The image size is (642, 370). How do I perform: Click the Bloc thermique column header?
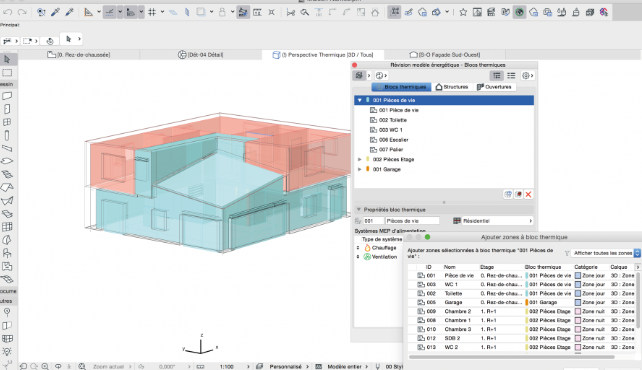coord(543,267)
